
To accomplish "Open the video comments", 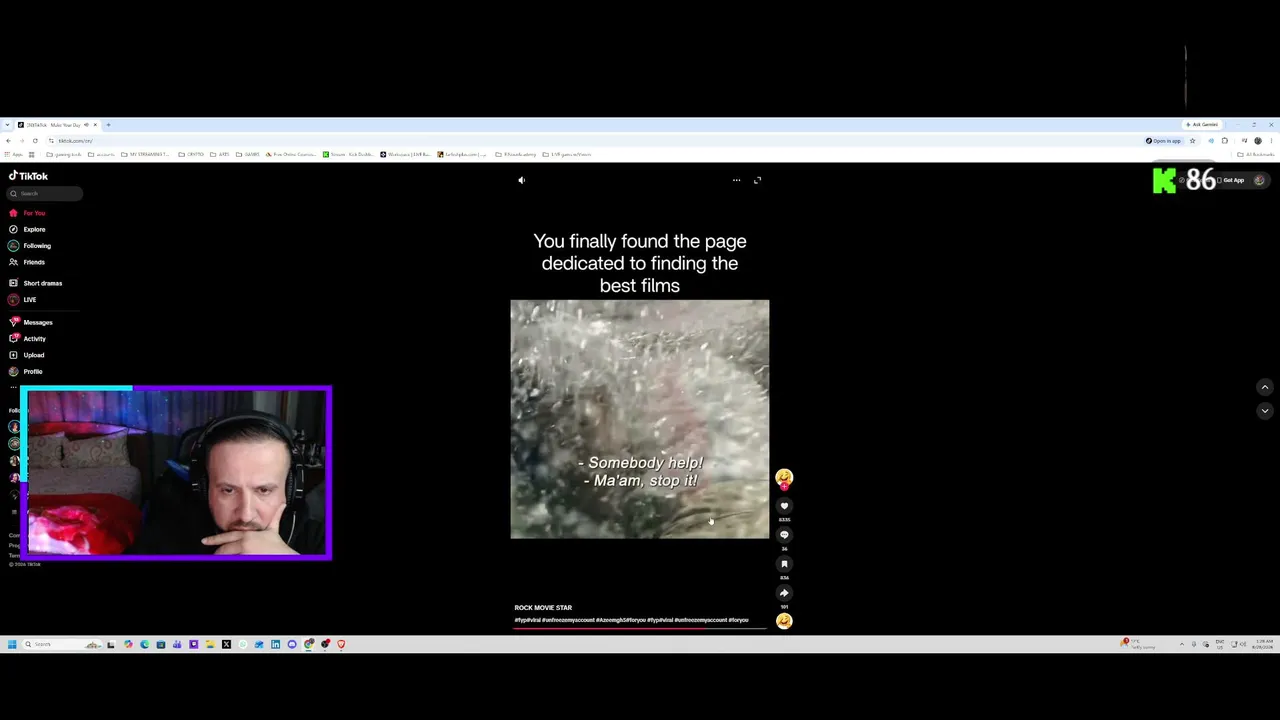I will pyautogui.click(x=784, y=535).
